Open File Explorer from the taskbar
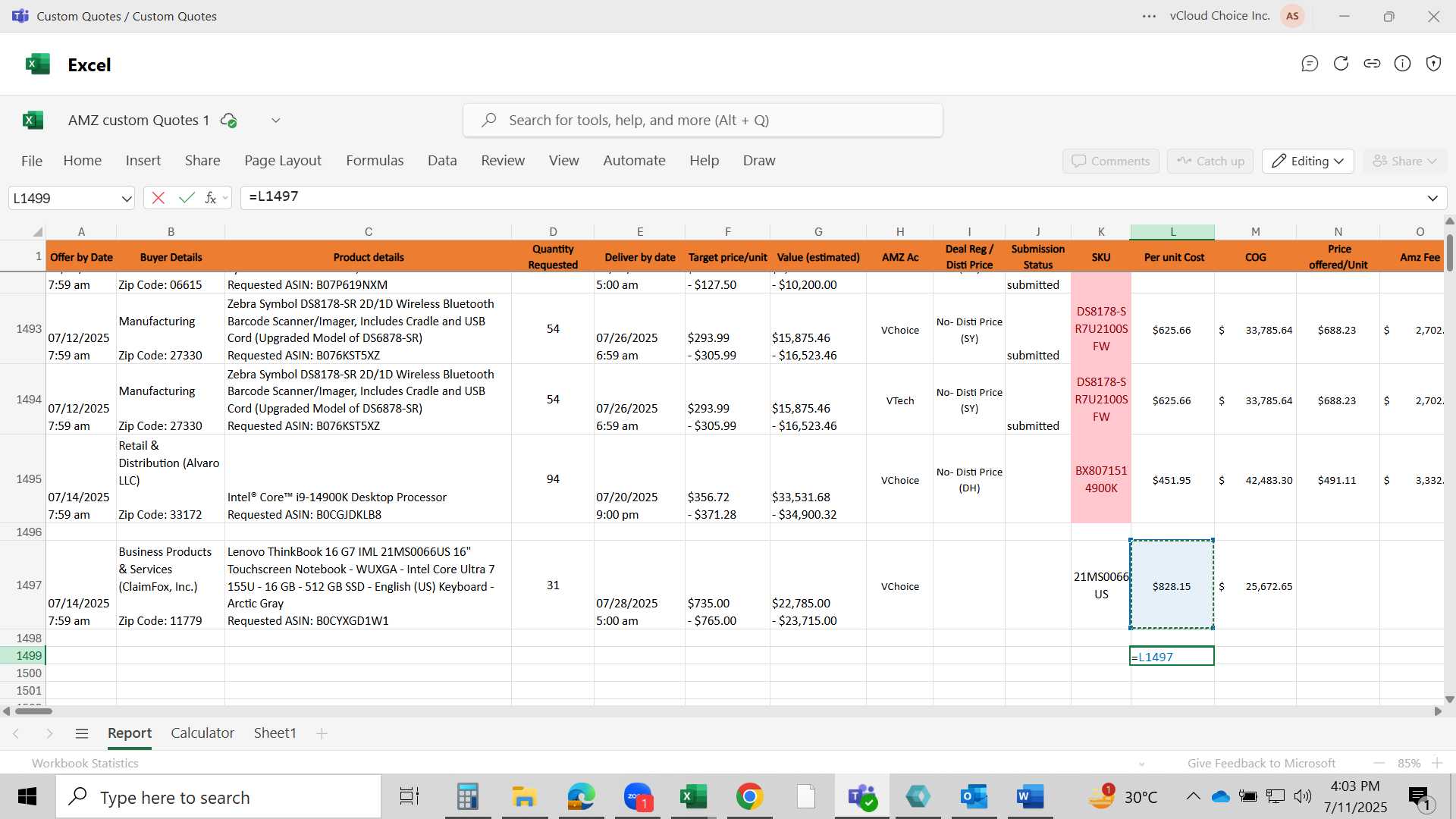This screenshot has width=1456, height=819. 523,797
